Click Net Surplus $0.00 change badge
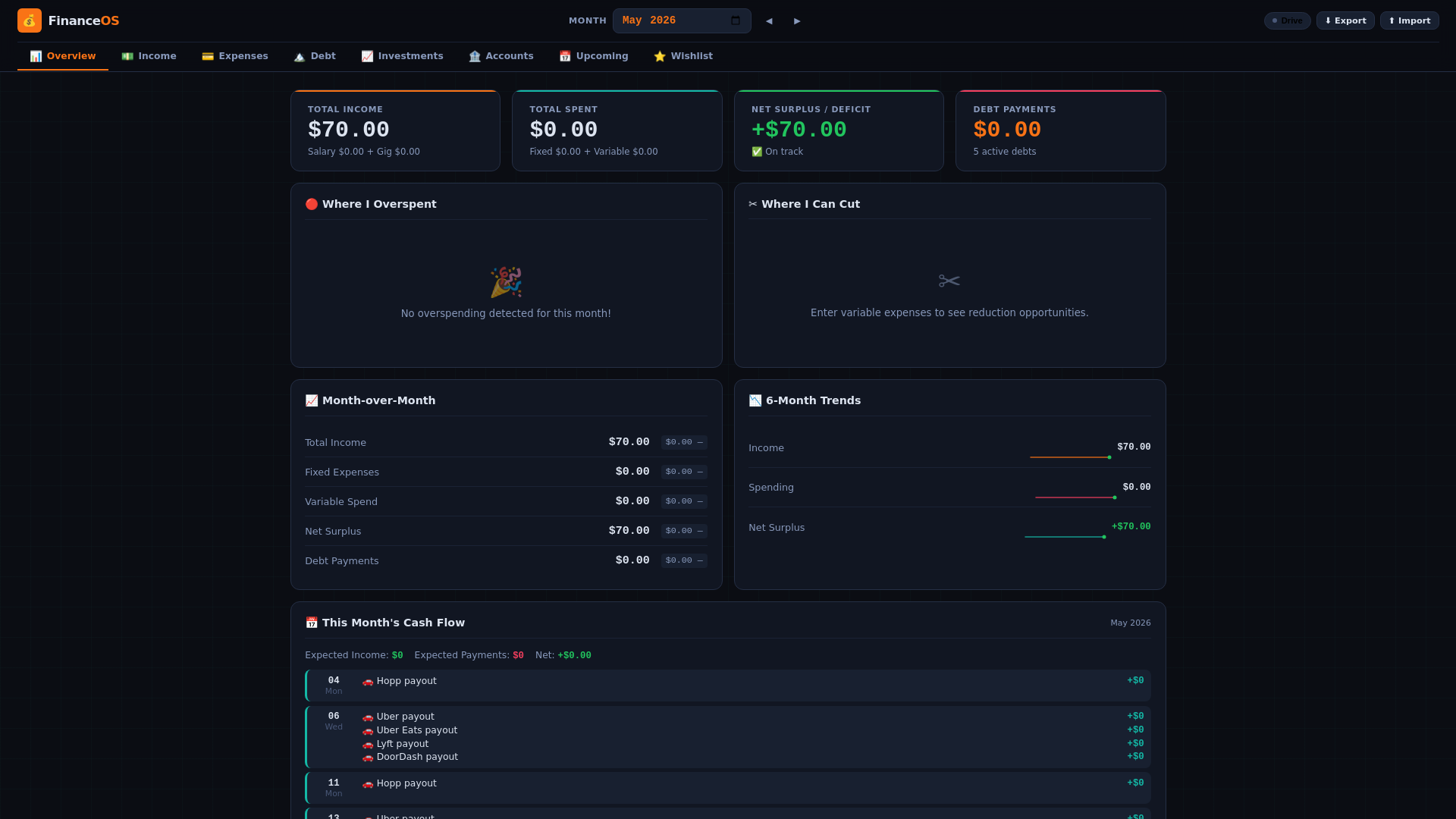Viewport: 1456px width, 819px height. [684, 531]
